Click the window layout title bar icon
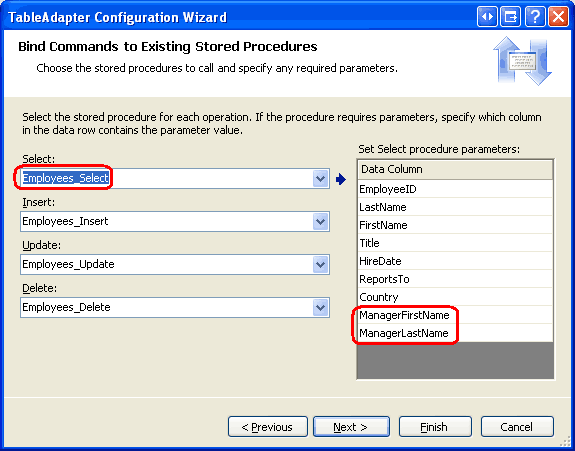 (x=511, y=16)
